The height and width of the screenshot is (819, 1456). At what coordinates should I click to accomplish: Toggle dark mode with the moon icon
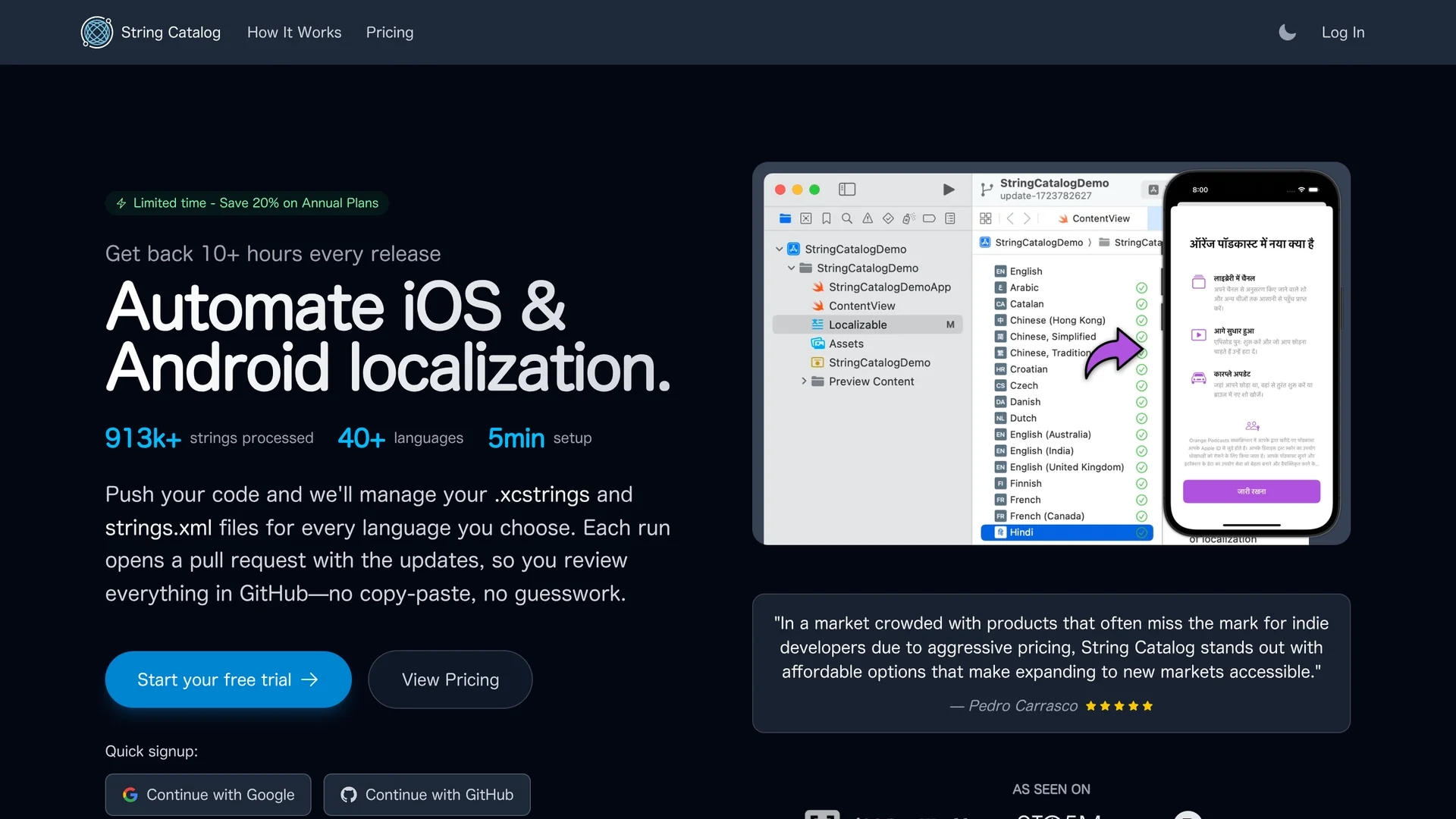1287,32
